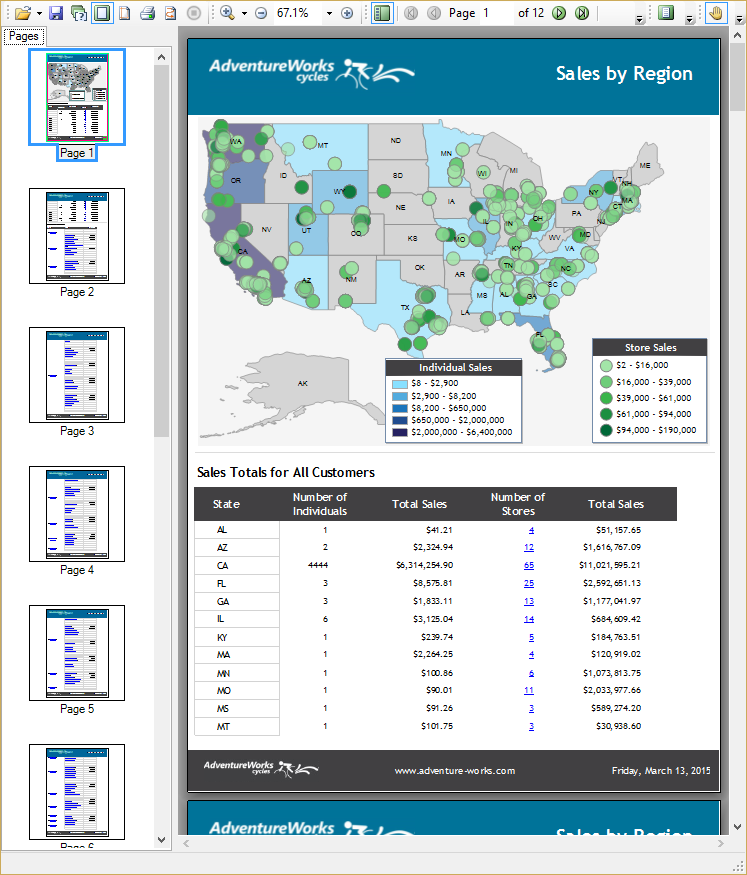Click the Sales Totals for All Customers heading
747x875 pixels.
pyautogui.click(x=286, y=473)
